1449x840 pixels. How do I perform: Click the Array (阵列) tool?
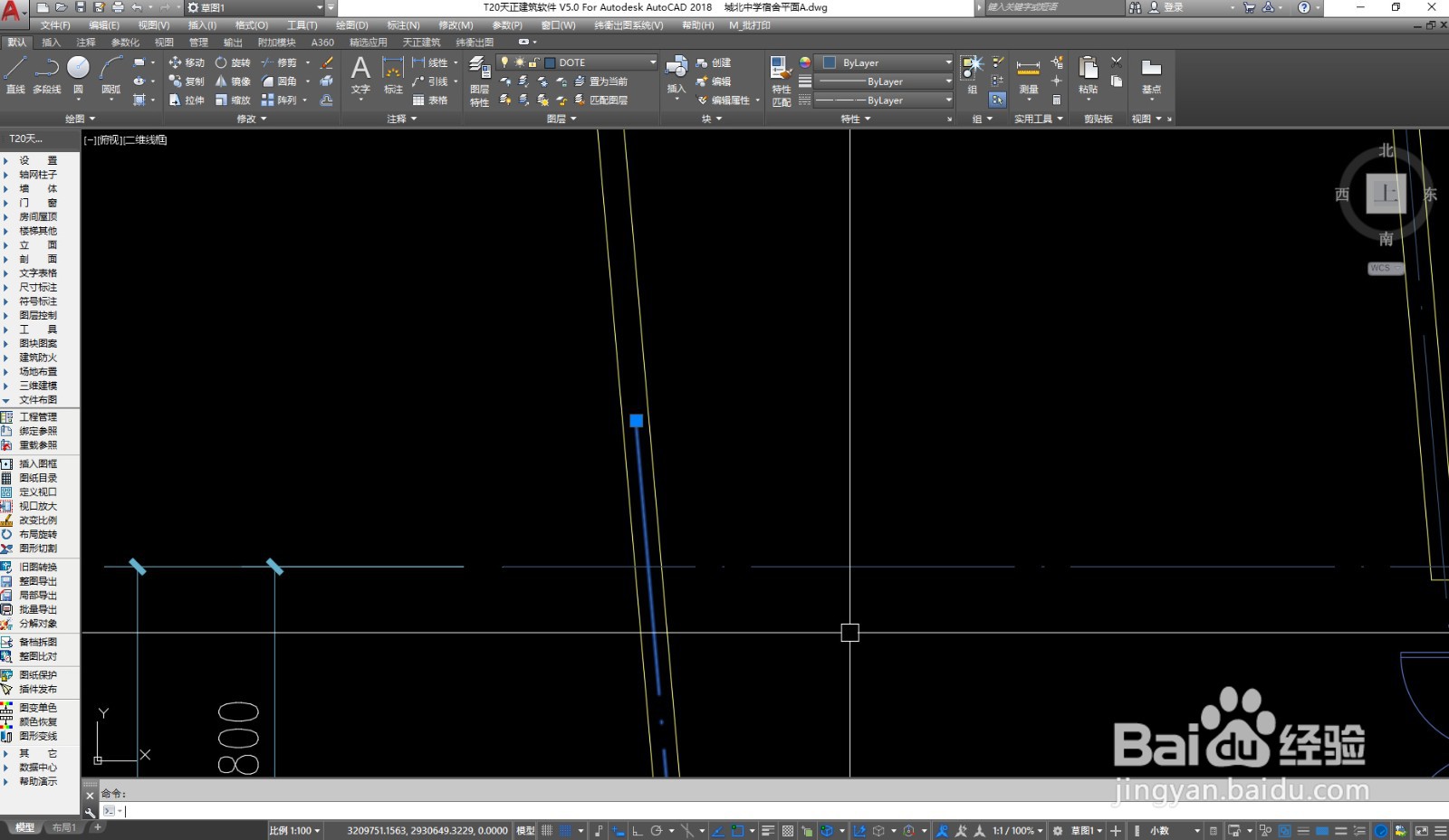pos(279,100)
